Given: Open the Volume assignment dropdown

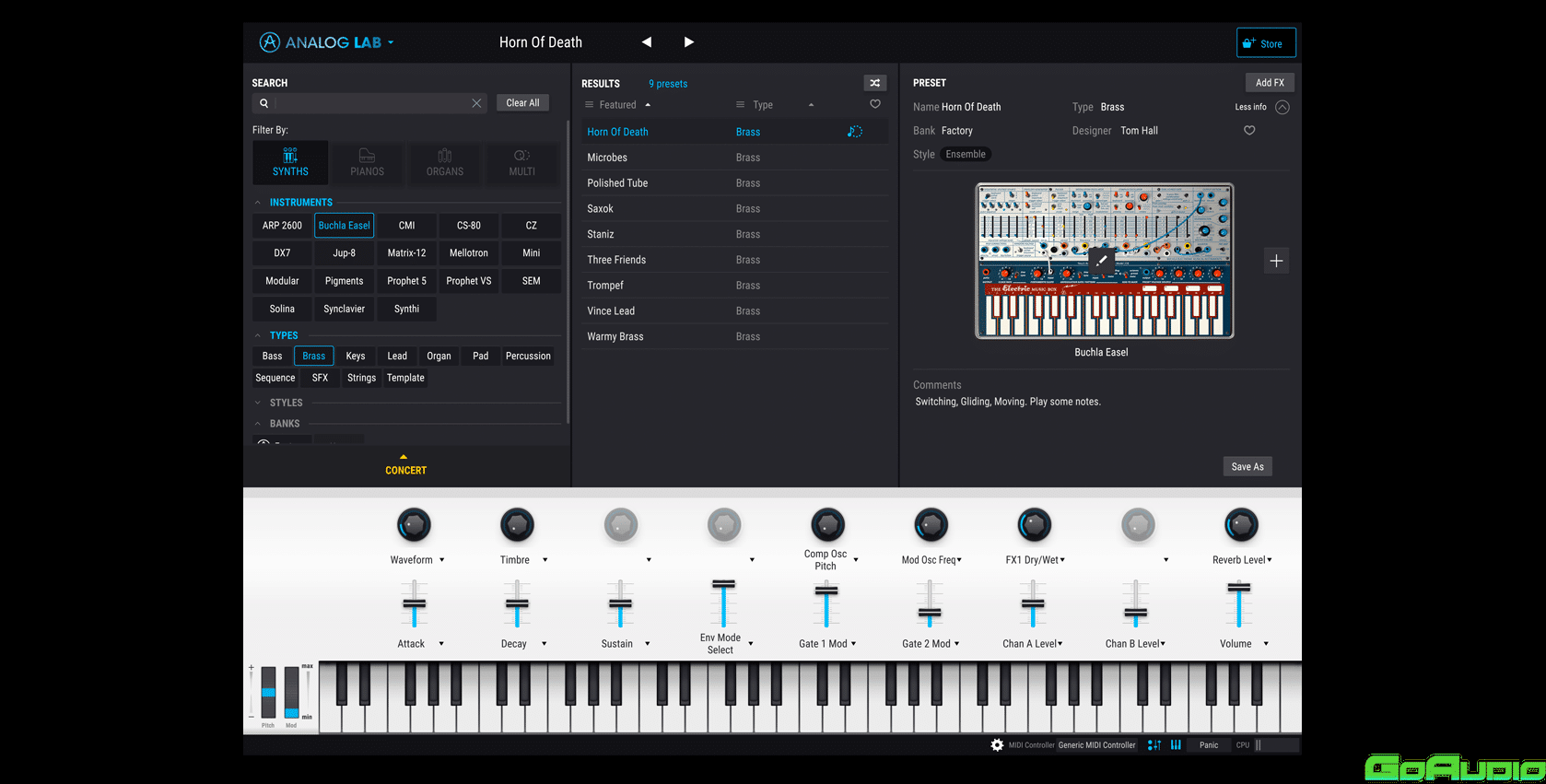Looking at the screenshot, I should [1266, 644].
